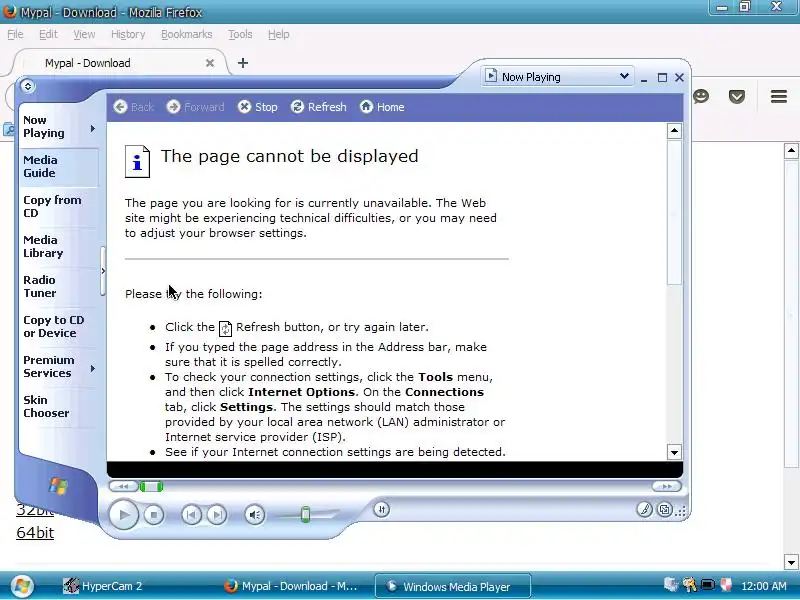Toggle the menu bar auto-hide button
Image resolution: width=800 pixels, height=600 pixels.
pos(28,86)
